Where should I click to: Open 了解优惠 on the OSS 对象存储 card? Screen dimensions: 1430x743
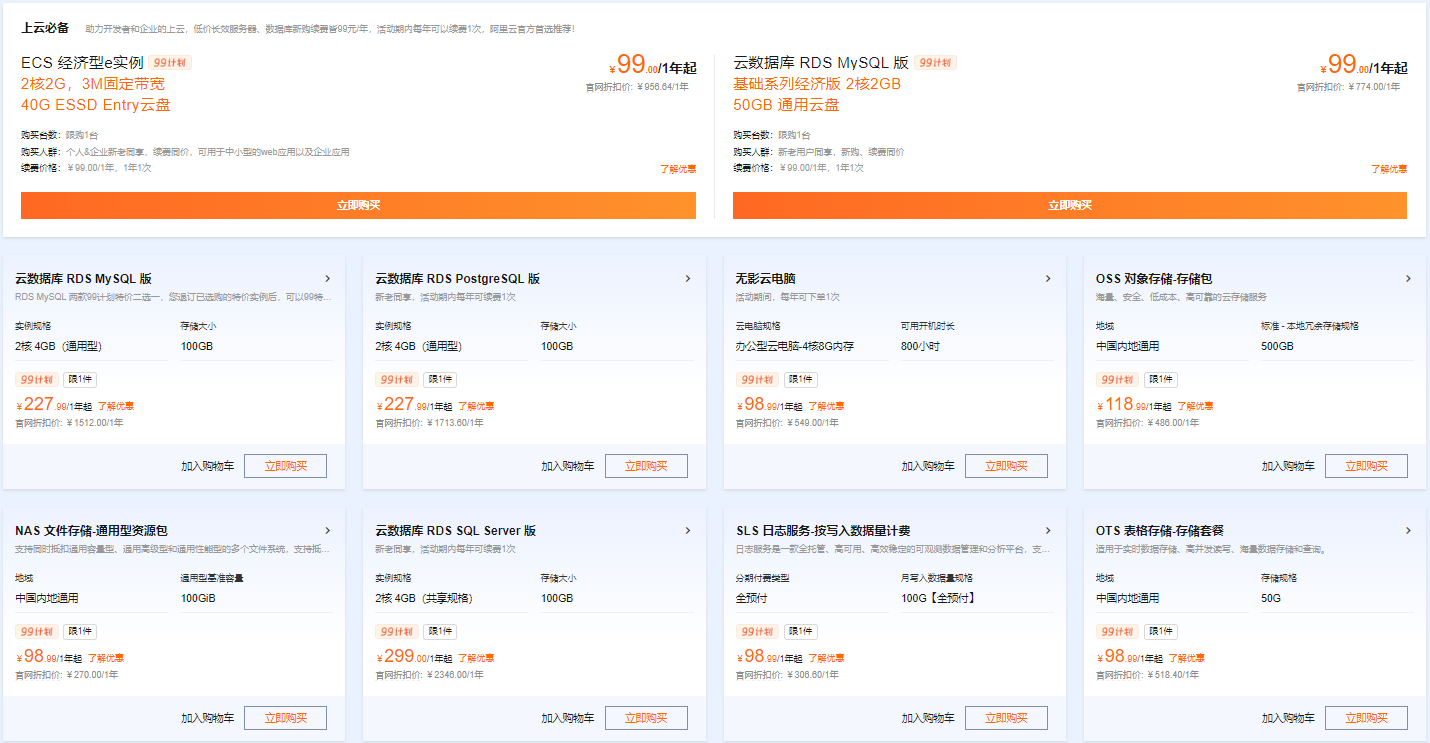point(1195,406)
